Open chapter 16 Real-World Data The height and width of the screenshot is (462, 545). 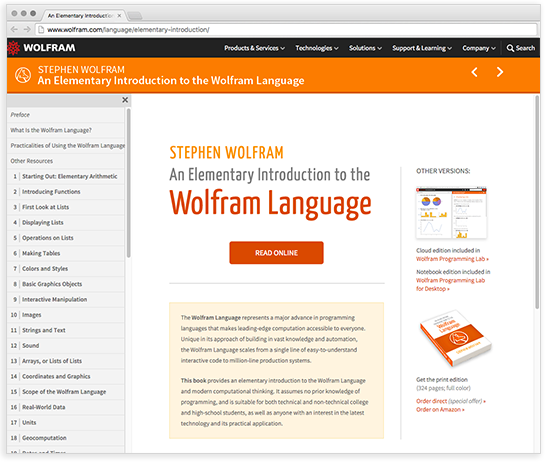66,407
